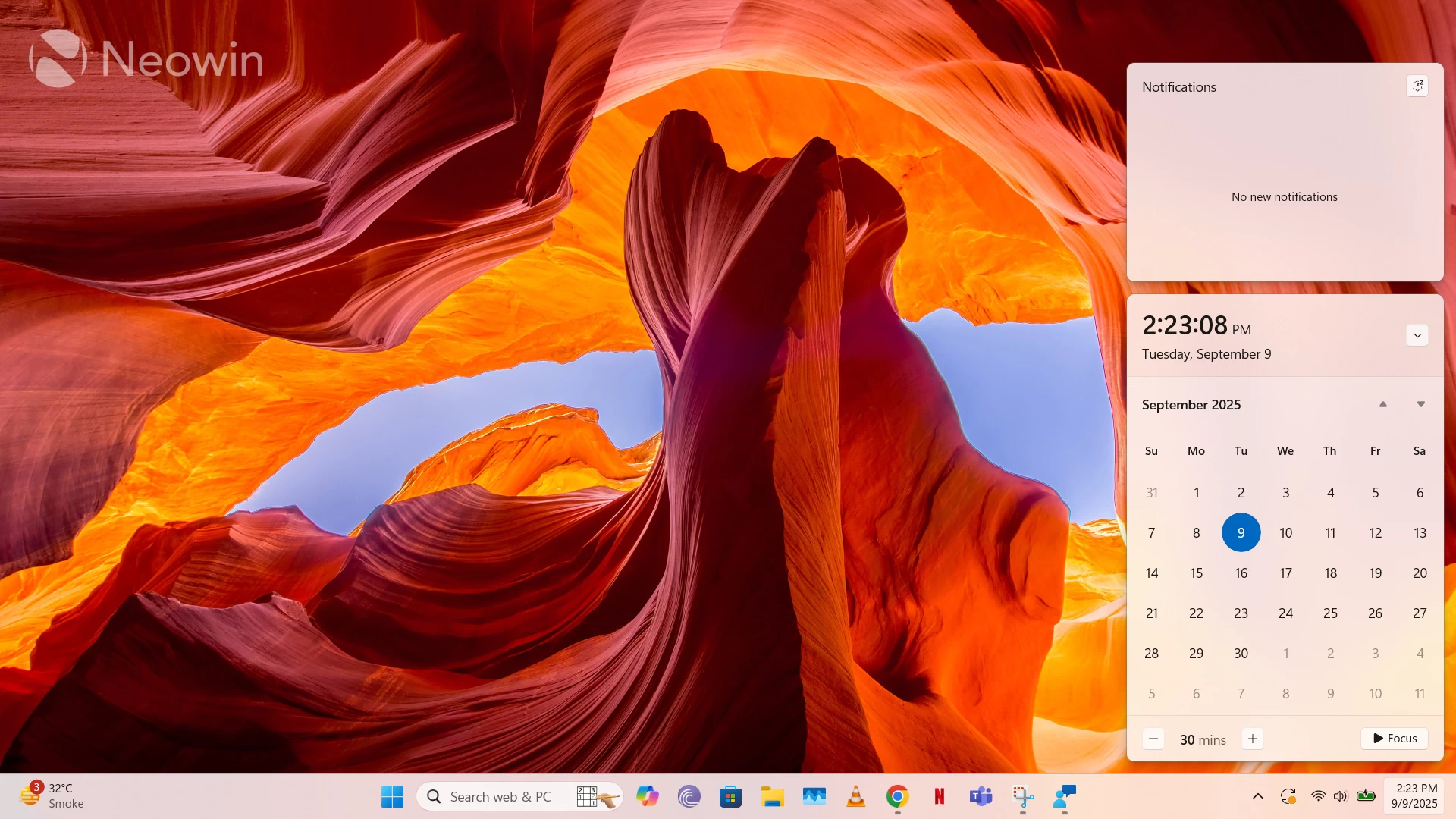Decrease the focus duration with minus

pyautogui.click(x=1153, y=738)
